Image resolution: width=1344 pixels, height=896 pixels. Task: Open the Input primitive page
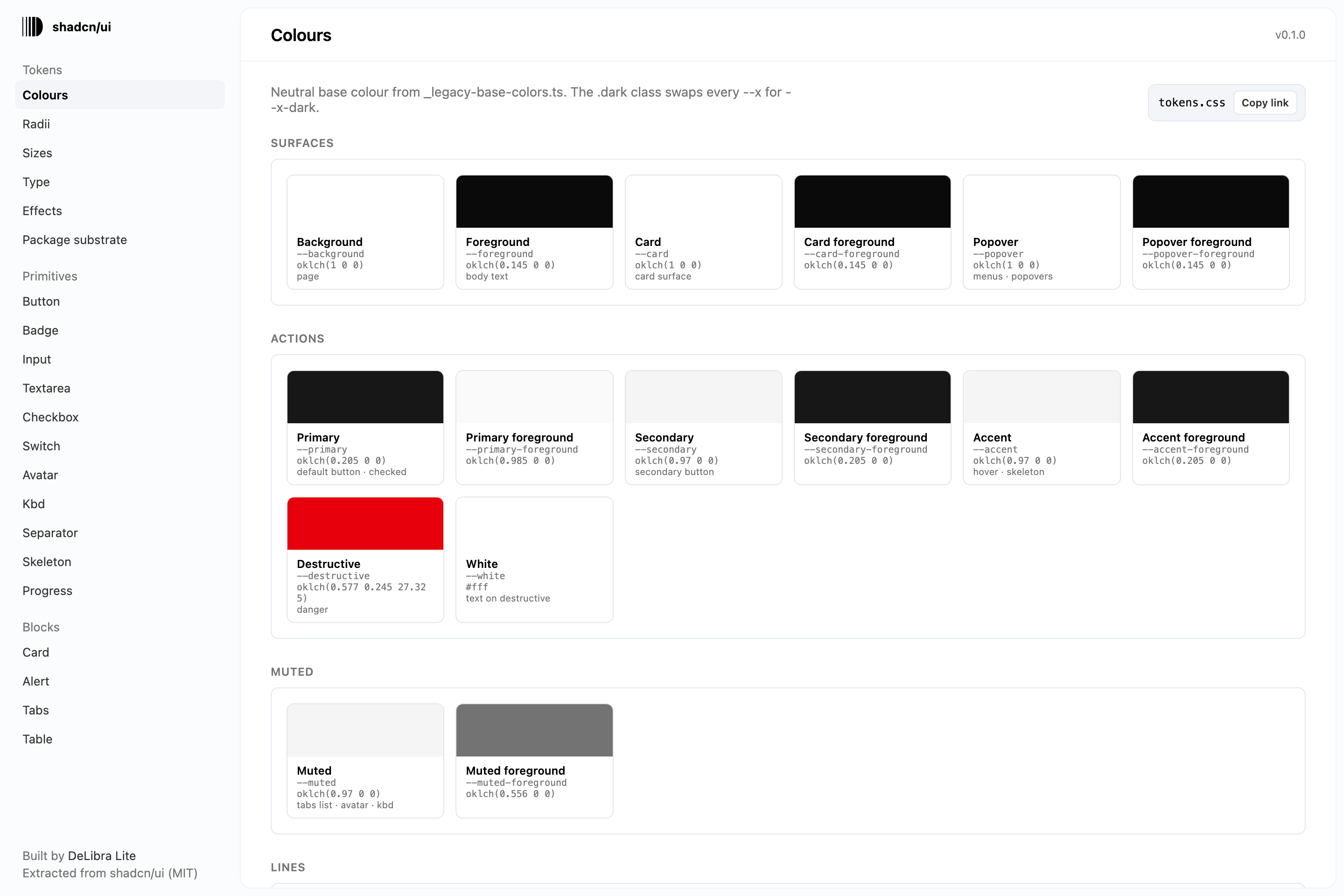coord(119,359)
